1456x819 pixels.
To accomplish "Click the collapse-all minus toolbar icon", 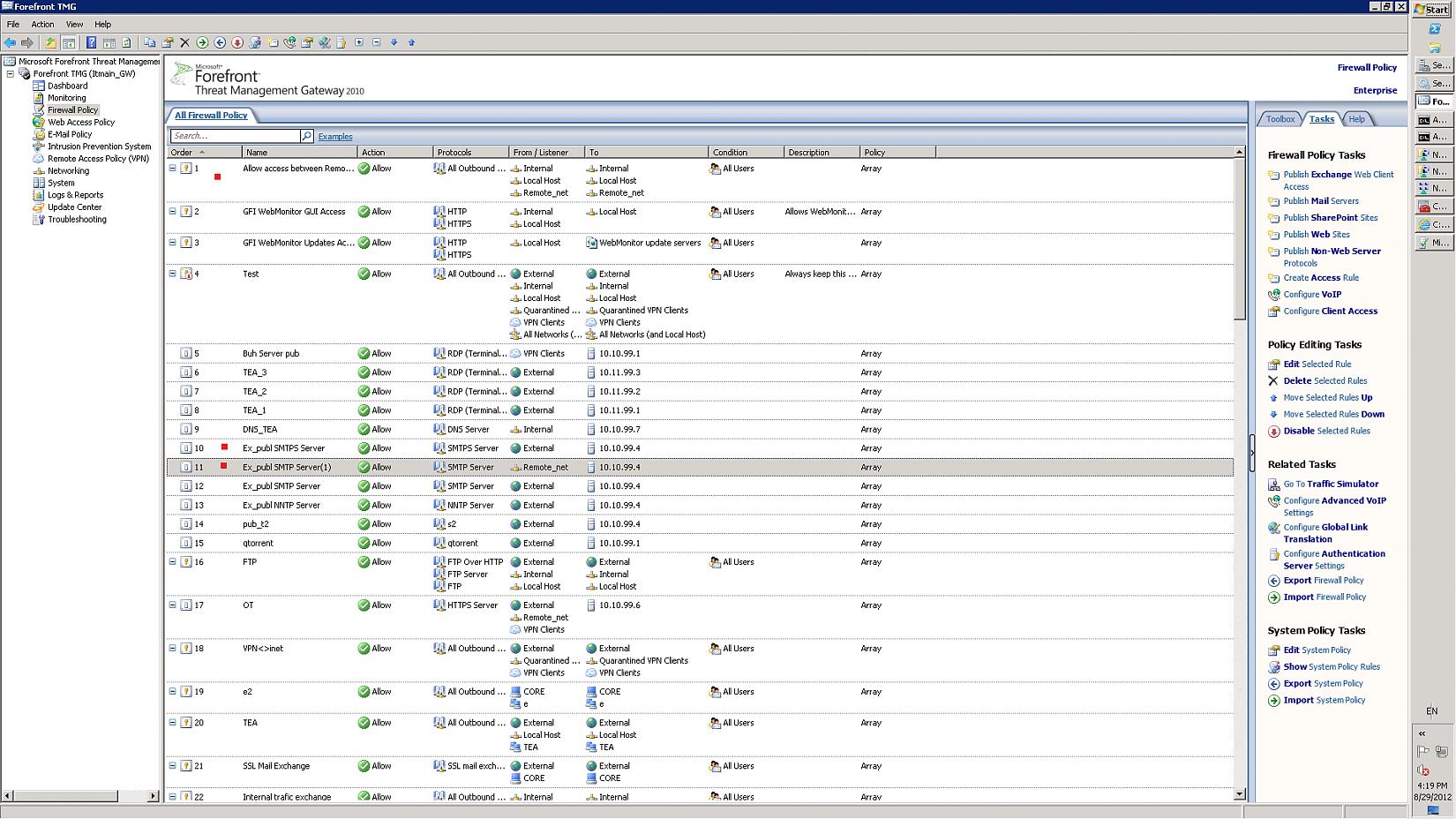I will click(x=377, y=42).
